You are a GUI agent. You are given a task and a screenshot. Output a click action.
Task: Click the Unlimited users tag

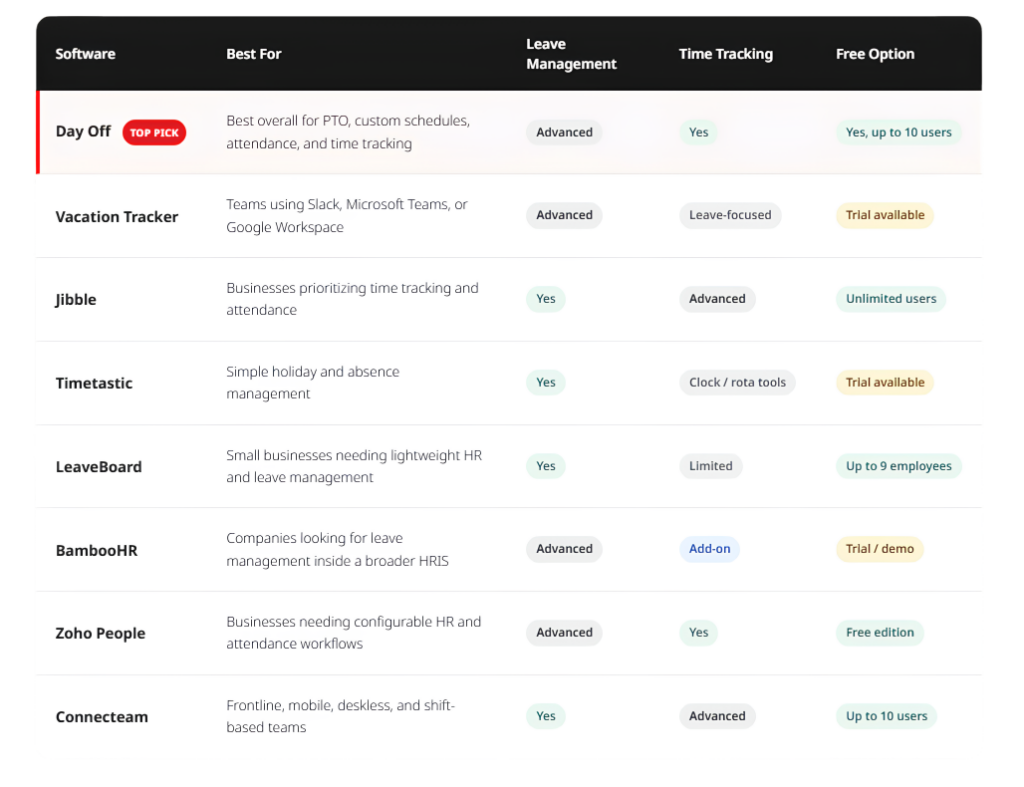891,298
